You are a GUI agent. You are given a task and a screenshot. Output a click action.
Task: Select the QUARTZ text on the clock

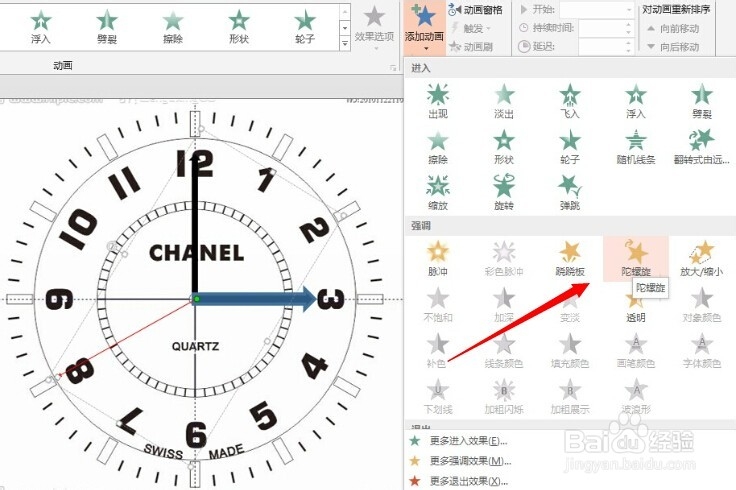pos(195,346)
